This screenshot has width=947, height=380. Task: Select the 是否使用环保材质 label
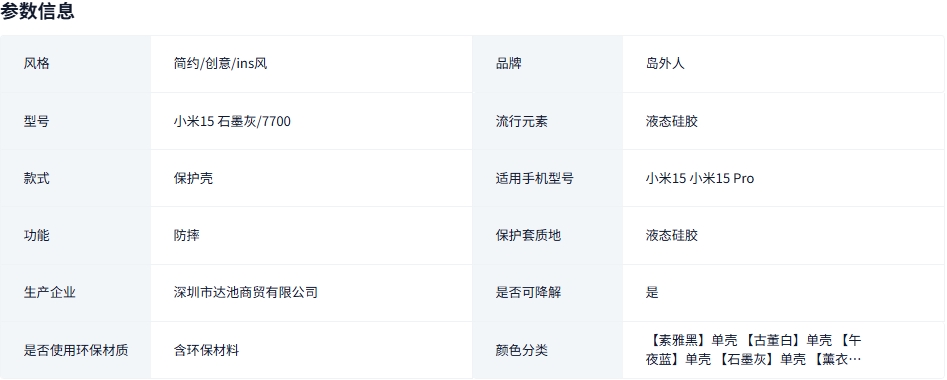point(75,350)
